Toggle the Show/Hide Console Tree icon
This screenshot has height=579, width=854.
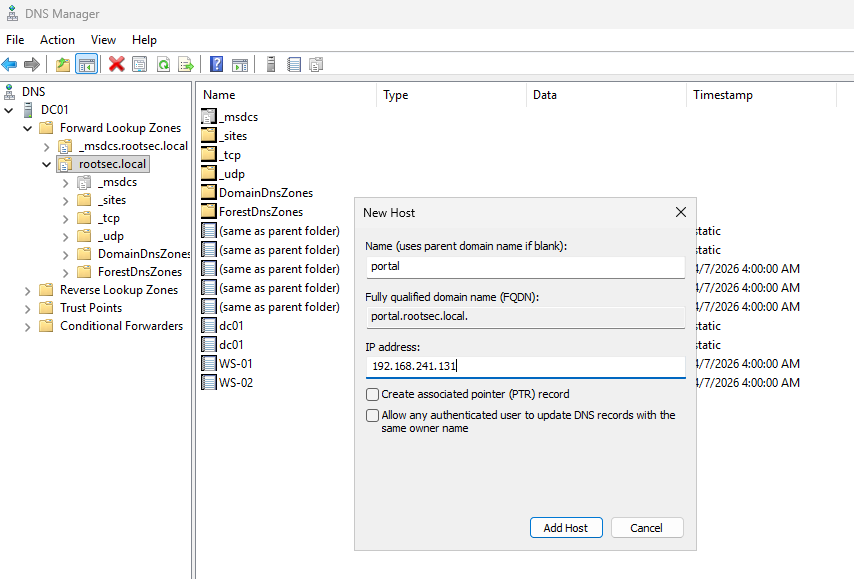(87, 64)
